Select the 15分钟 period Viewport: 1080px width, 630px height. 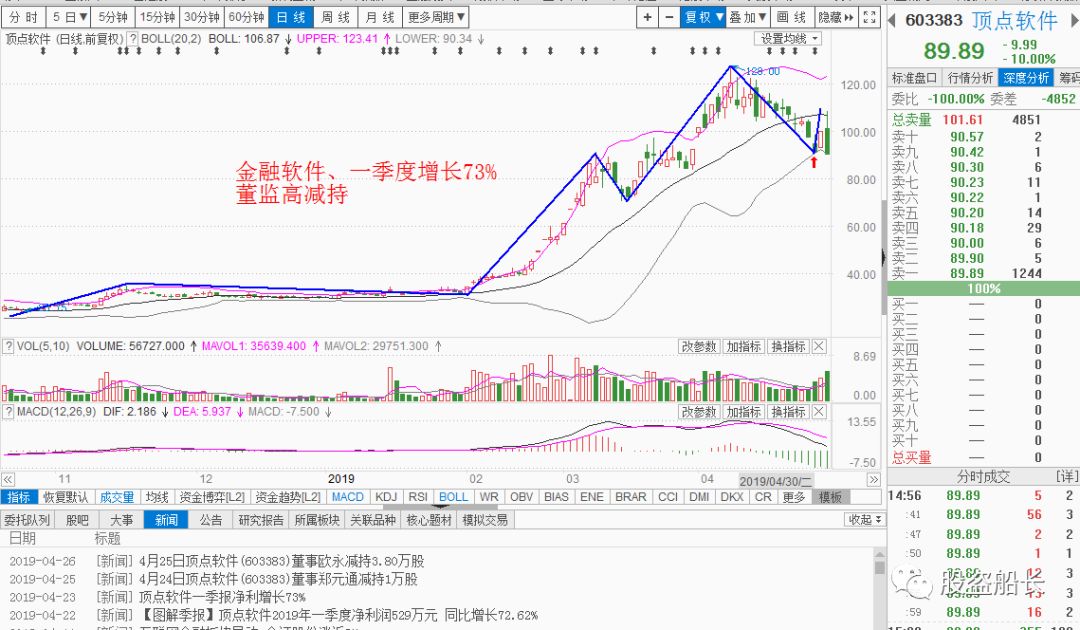(x=158, y=17)
